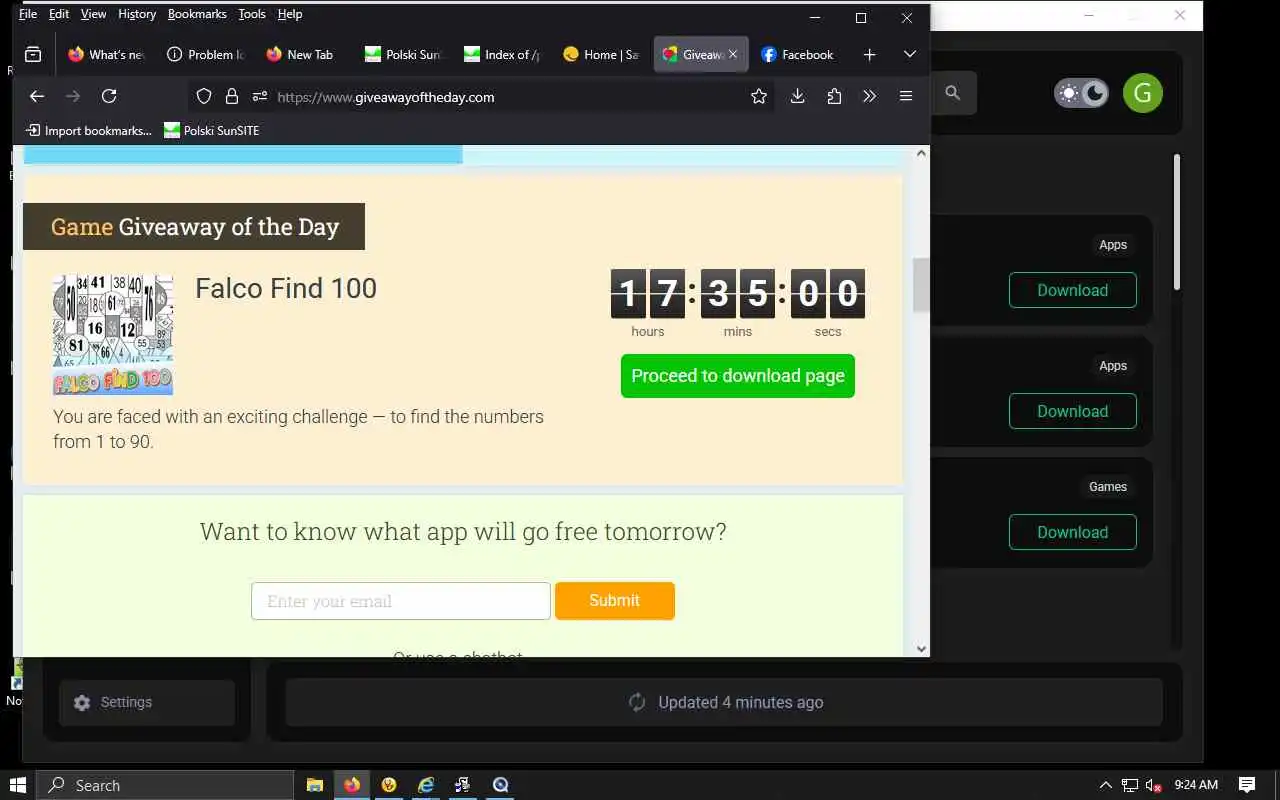
Task: Click the tracking protection shield icon
Action: (x=204, y=96)
